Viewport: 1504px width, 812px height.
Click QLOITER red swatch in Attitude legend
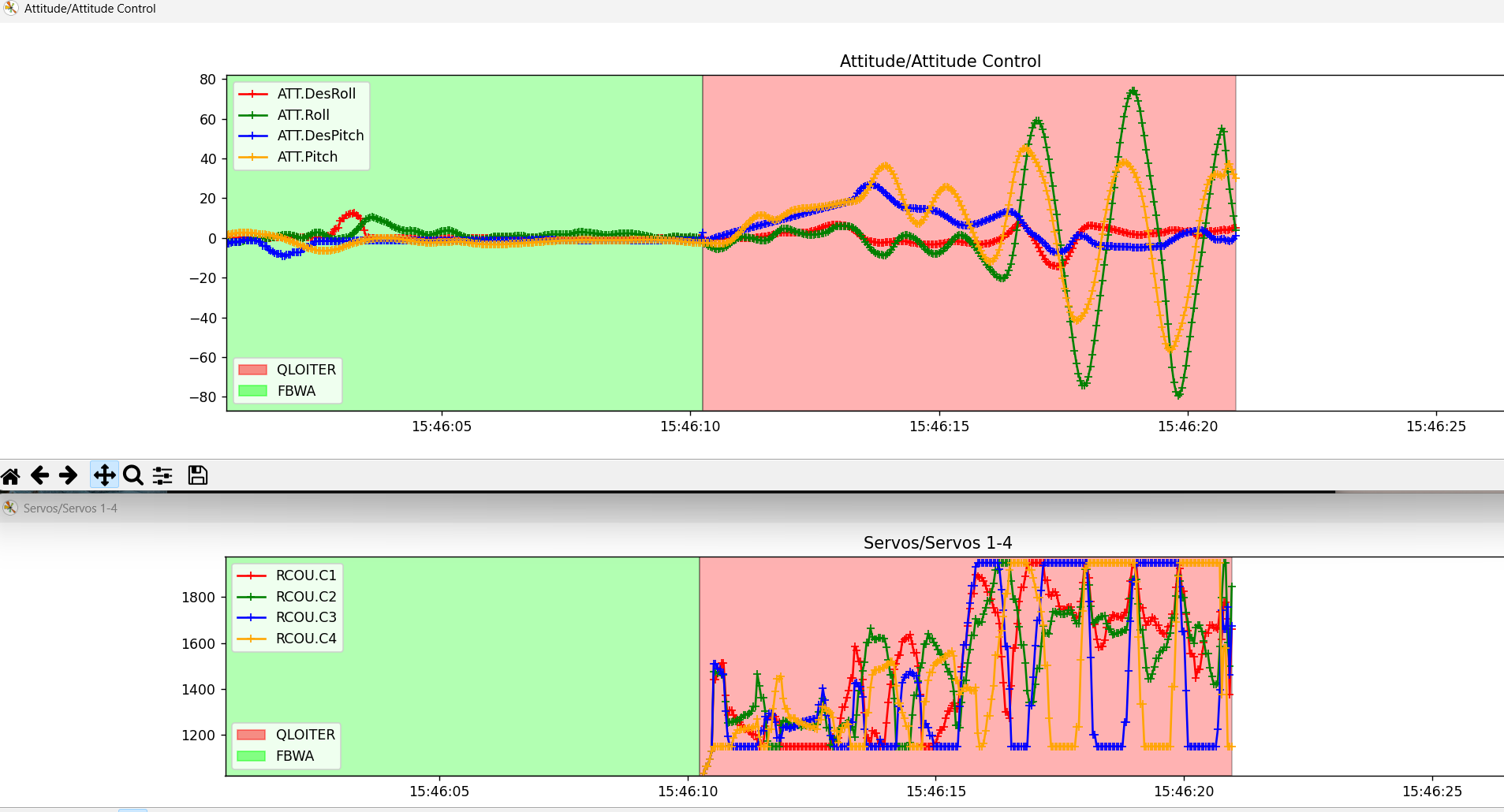[x=252, y=370]
